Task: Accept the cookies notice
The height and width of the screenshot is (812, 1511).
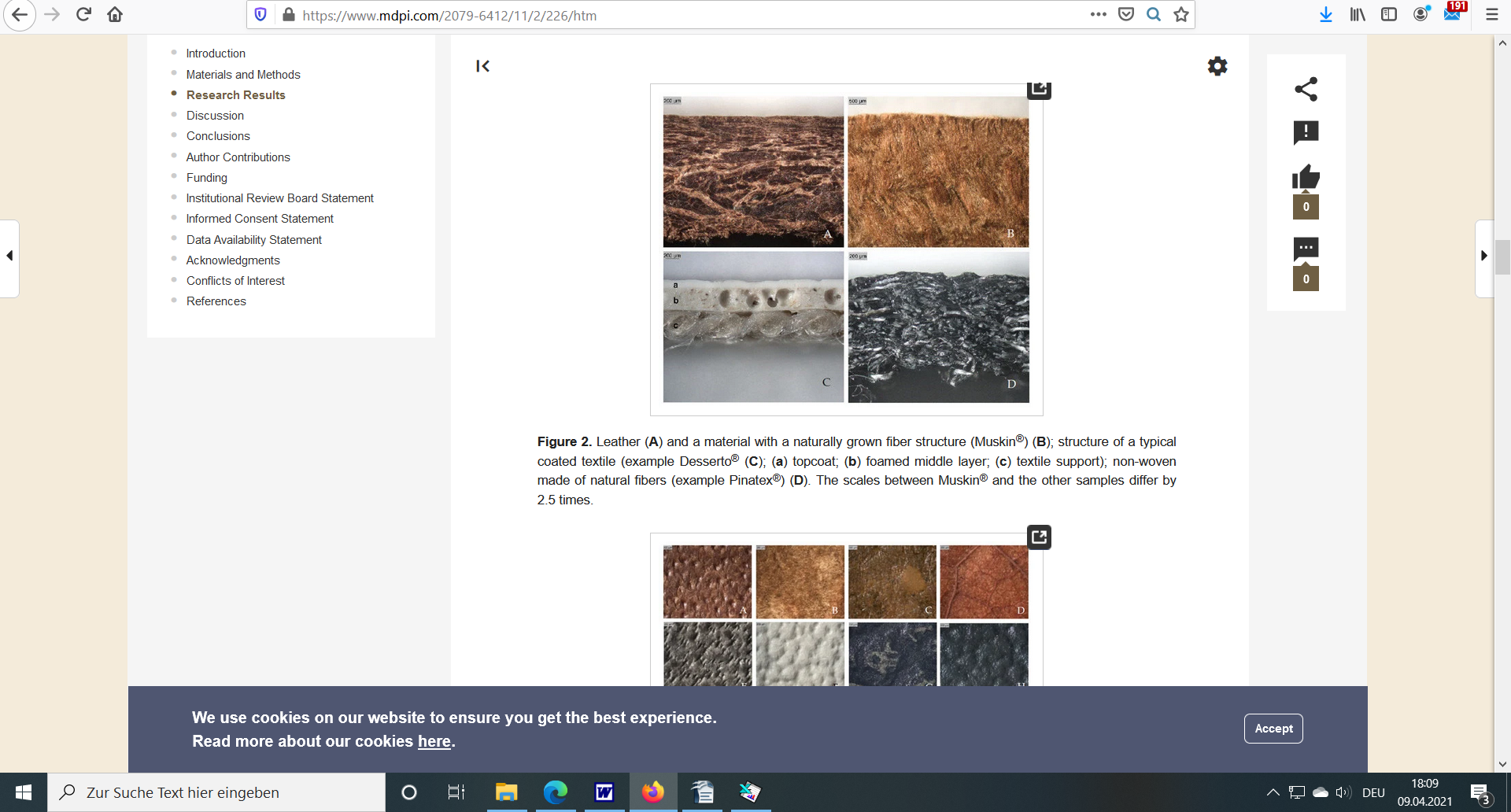Action: (1273, 729)
